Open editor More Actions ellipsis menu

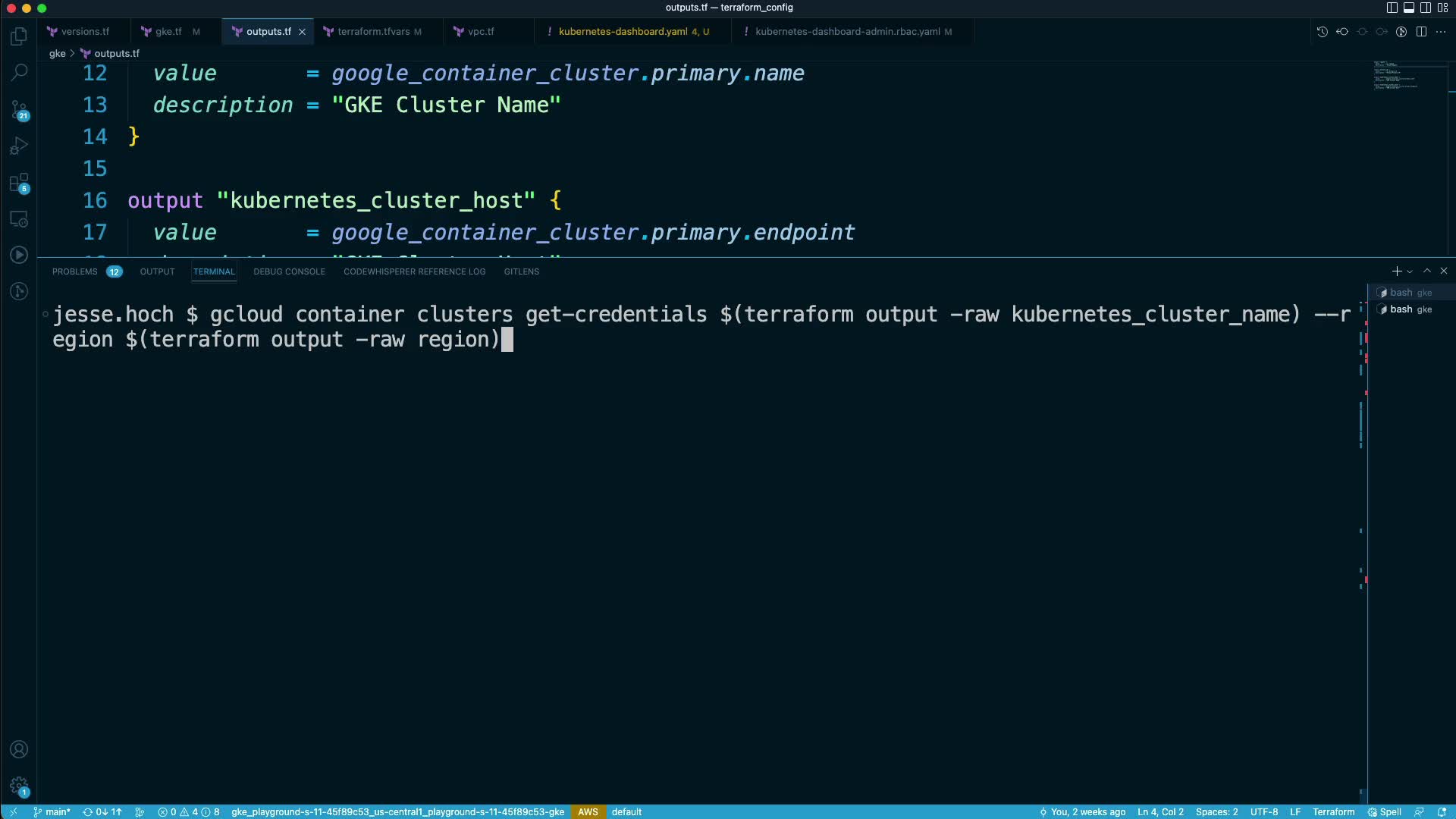[x=1441, y=32]
